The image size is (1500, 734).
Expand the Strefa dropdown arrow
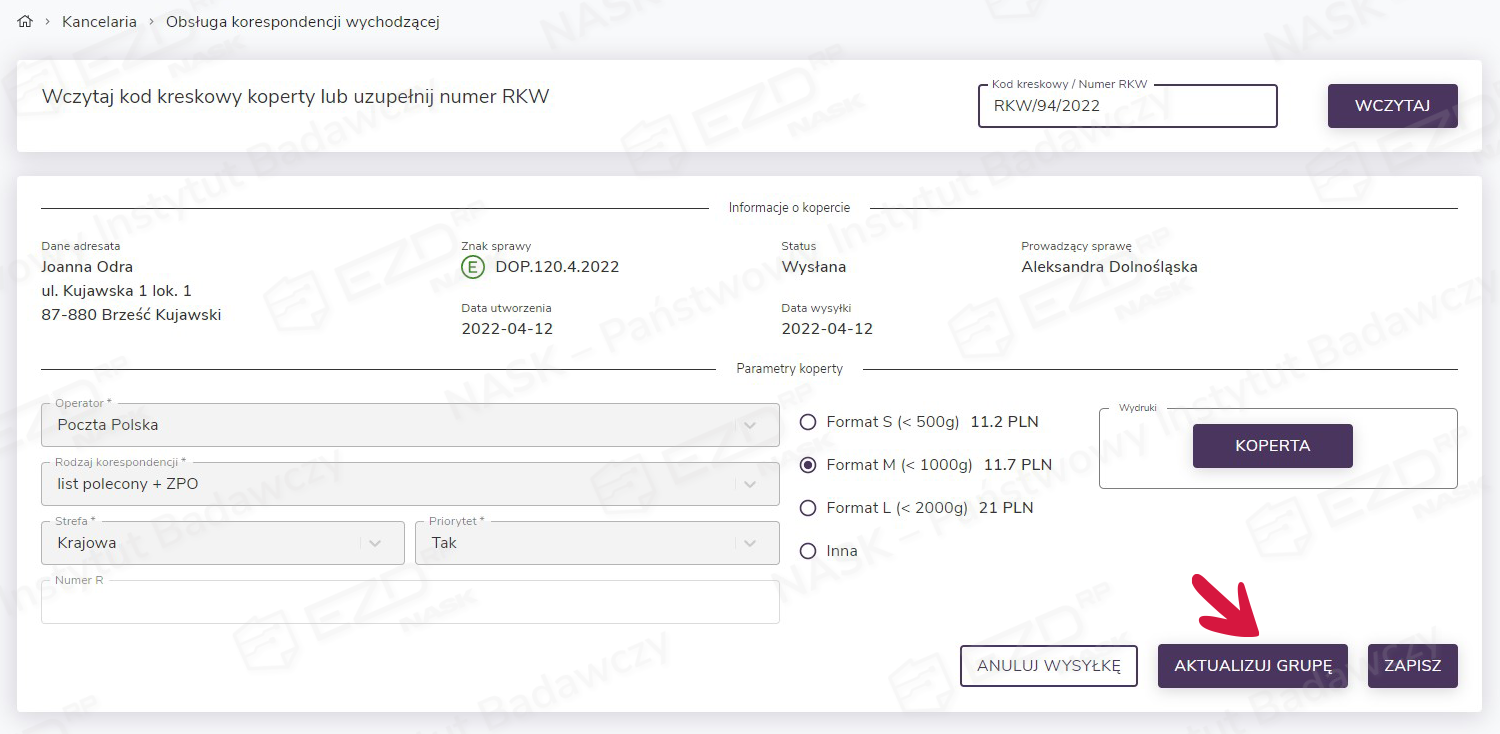[375, 543]
